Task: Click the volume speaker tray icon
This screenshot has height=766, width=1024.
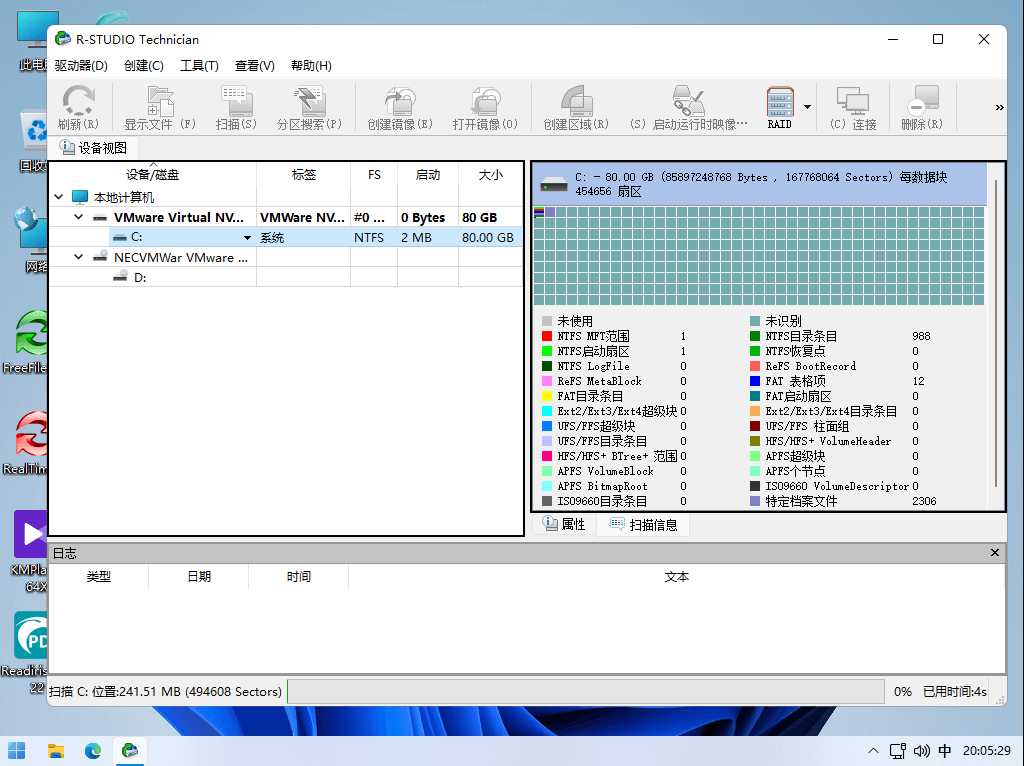Action: (921, 751)
